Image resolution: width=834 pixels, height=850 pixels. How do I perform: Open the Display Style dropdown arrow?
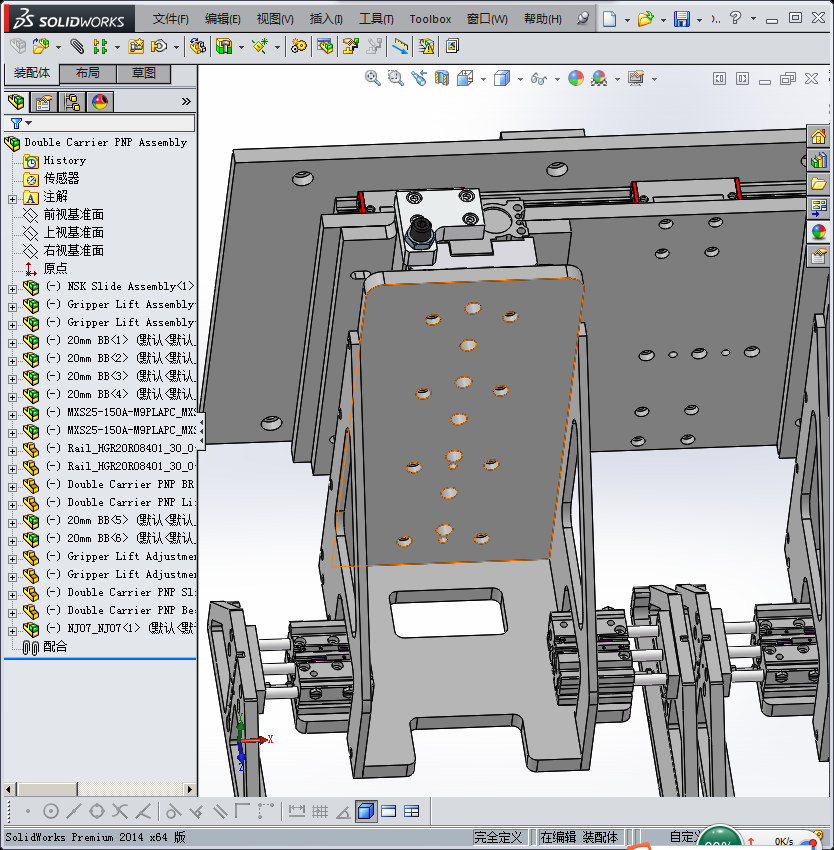coord(520,78)
